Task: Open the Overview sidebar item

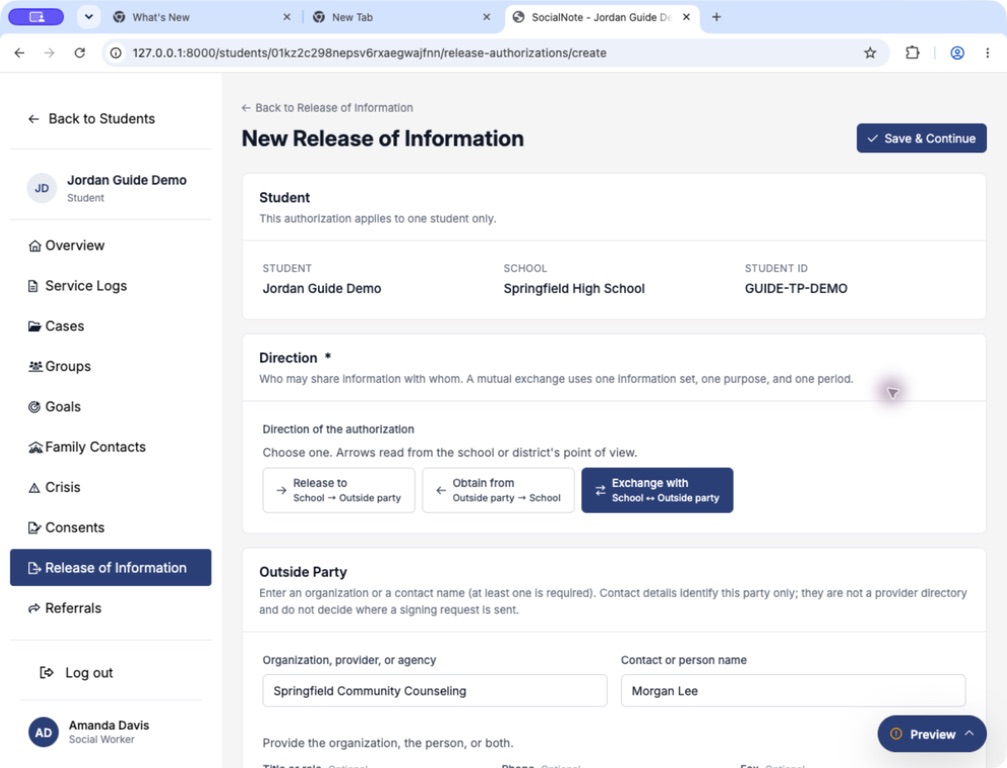Action: 110,245
